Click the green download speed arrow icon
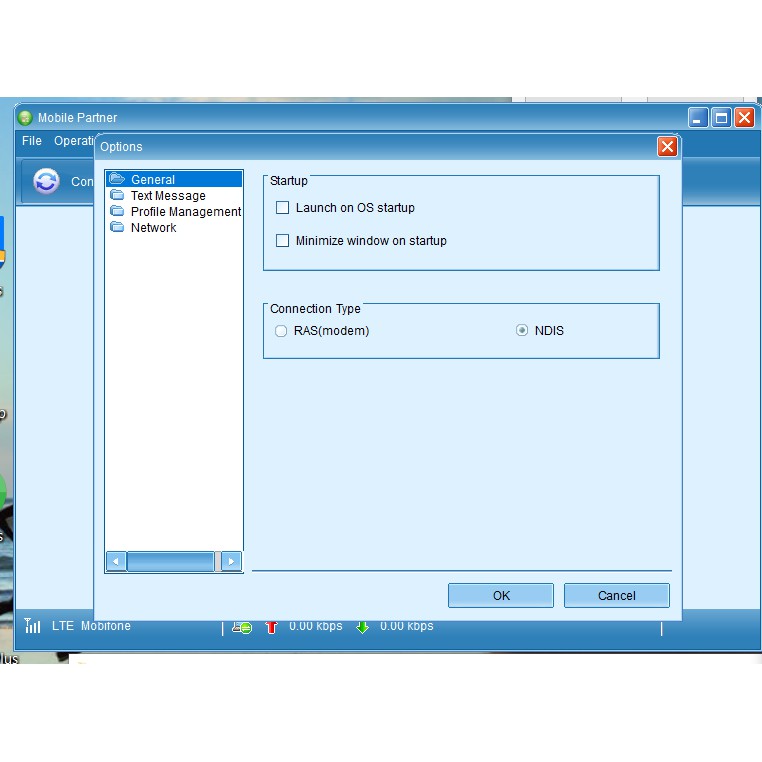This screenshot has height=762, width=762. [x=362, y=627]
